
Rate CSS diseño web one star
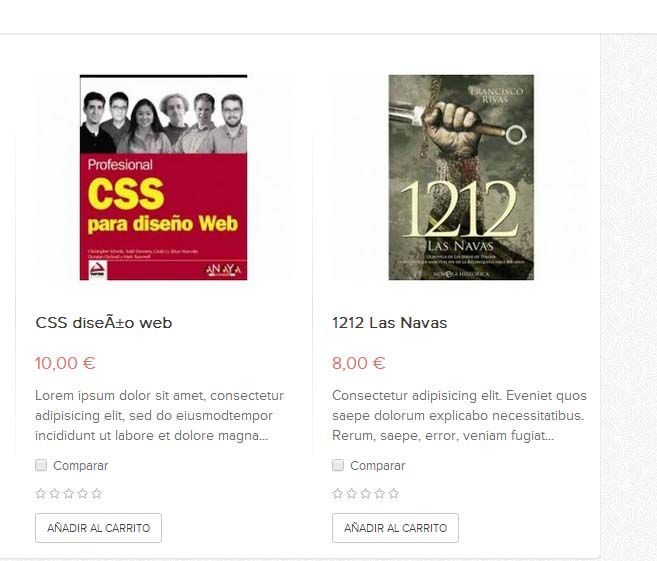pyautogui.click(x=41, y=494)
